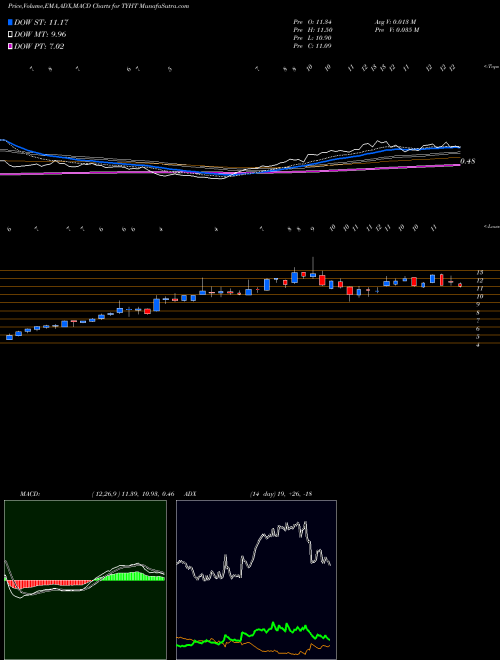Click price axis label 10
This screenshot has width=500, height=660.
(479, 296)
